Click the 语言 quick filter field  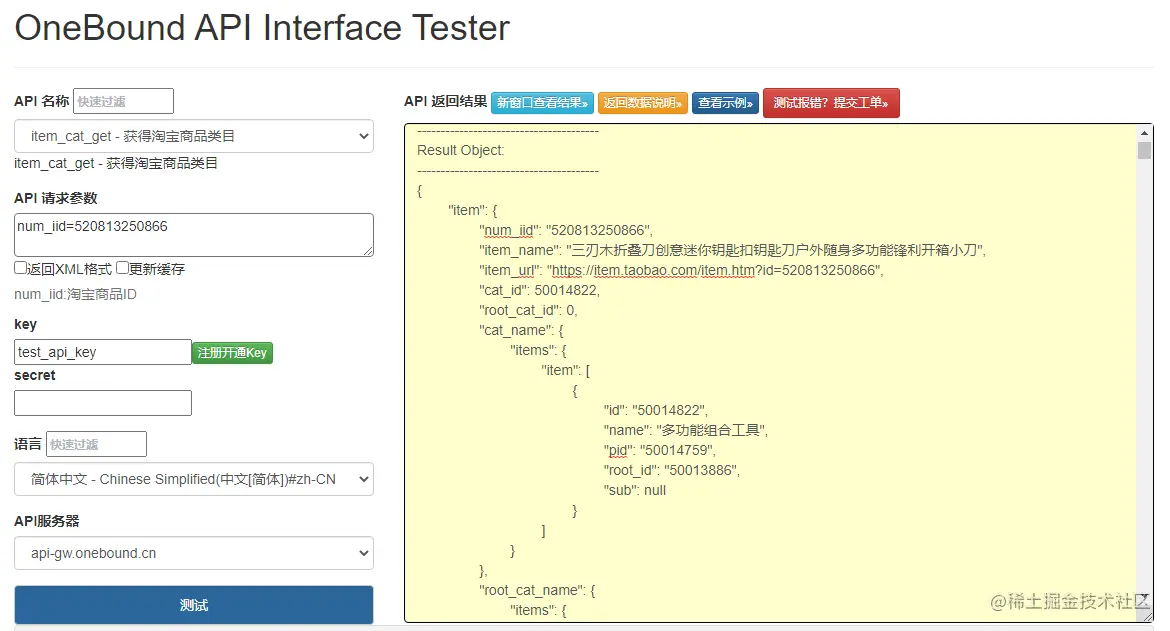pyautogui.click(x=96, y=444)
